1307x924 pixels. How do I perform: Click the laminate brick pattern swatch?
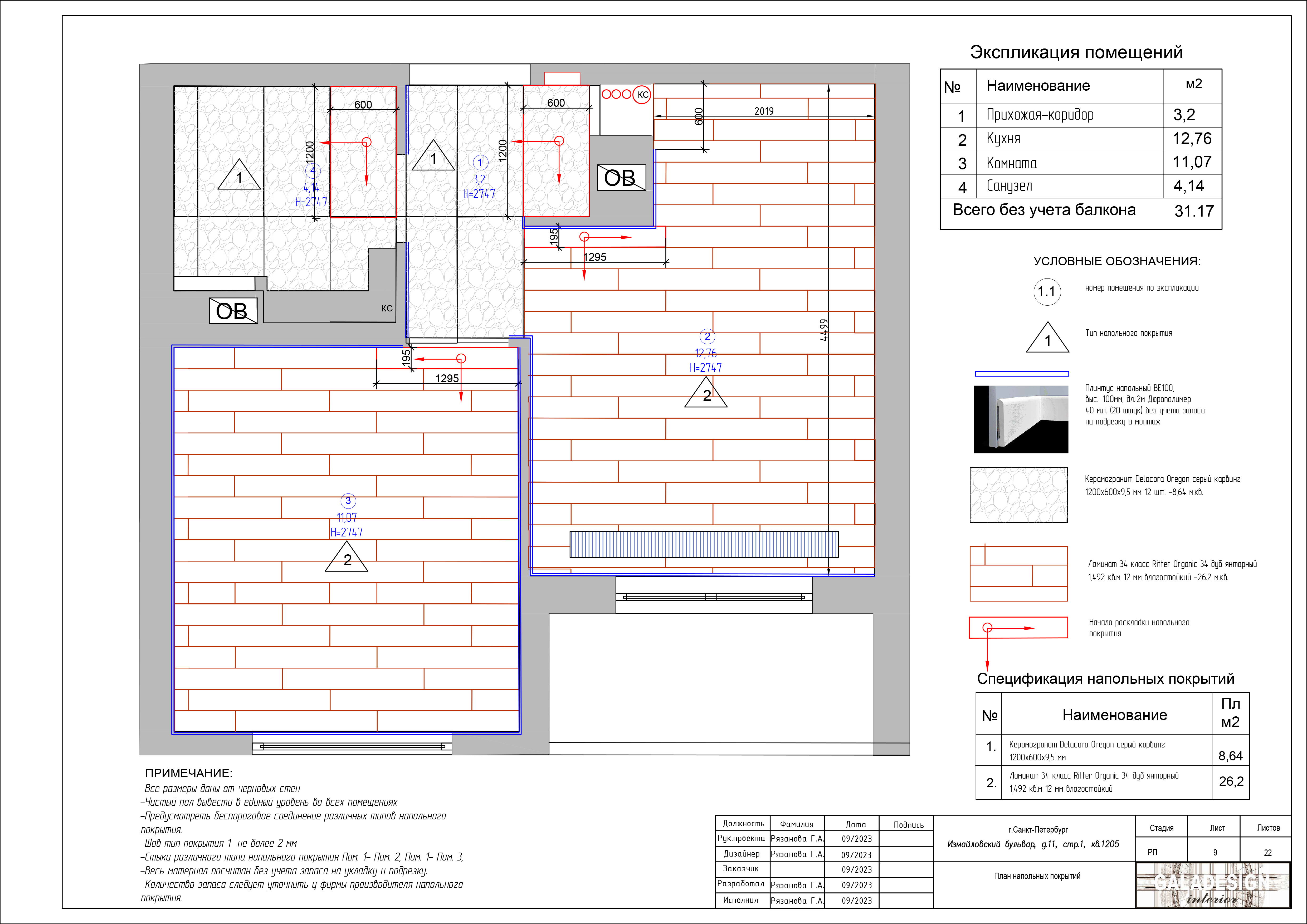(1018, 573)
